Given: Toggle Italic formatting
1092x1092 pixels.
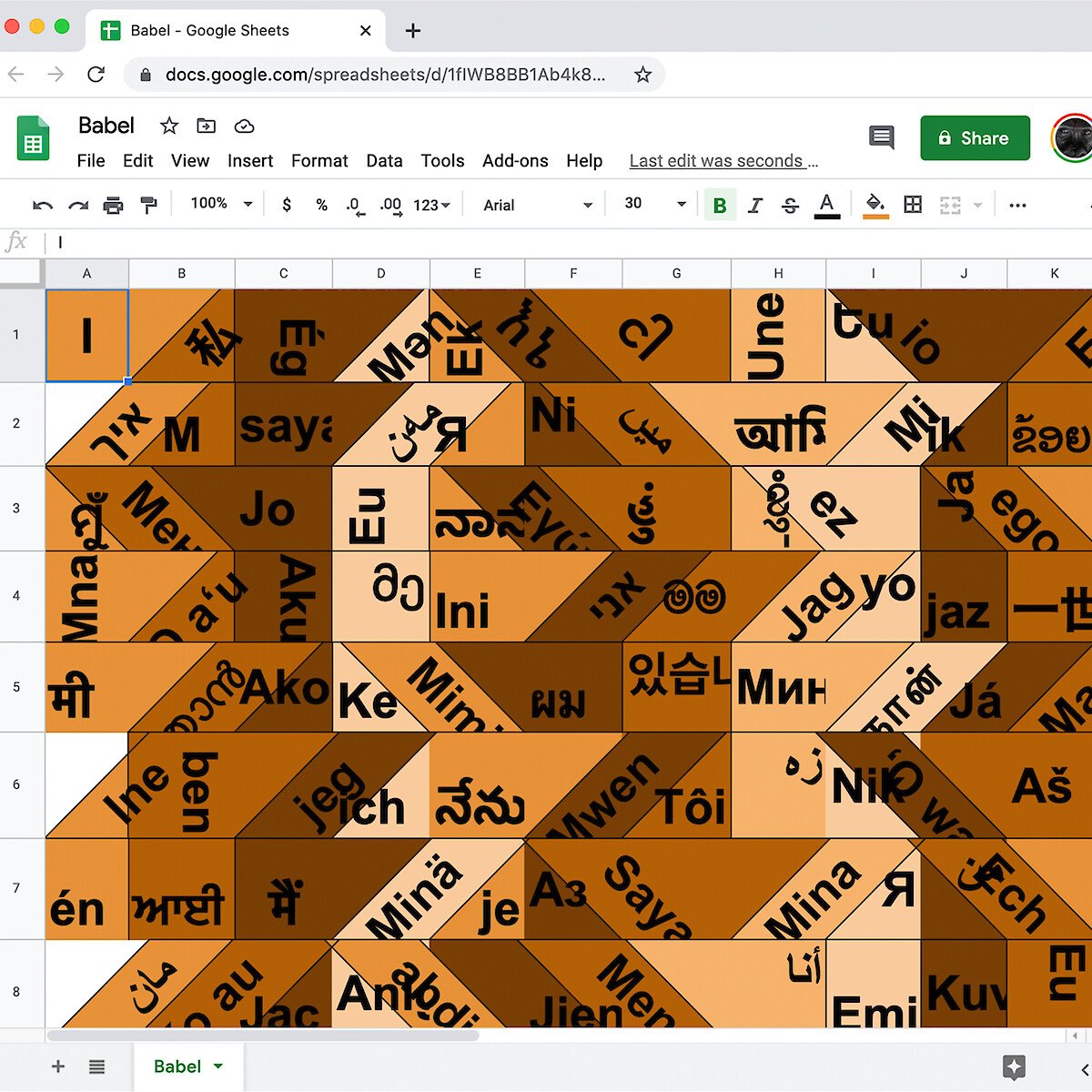Looking at the screenshot, I should pos(754,205).
